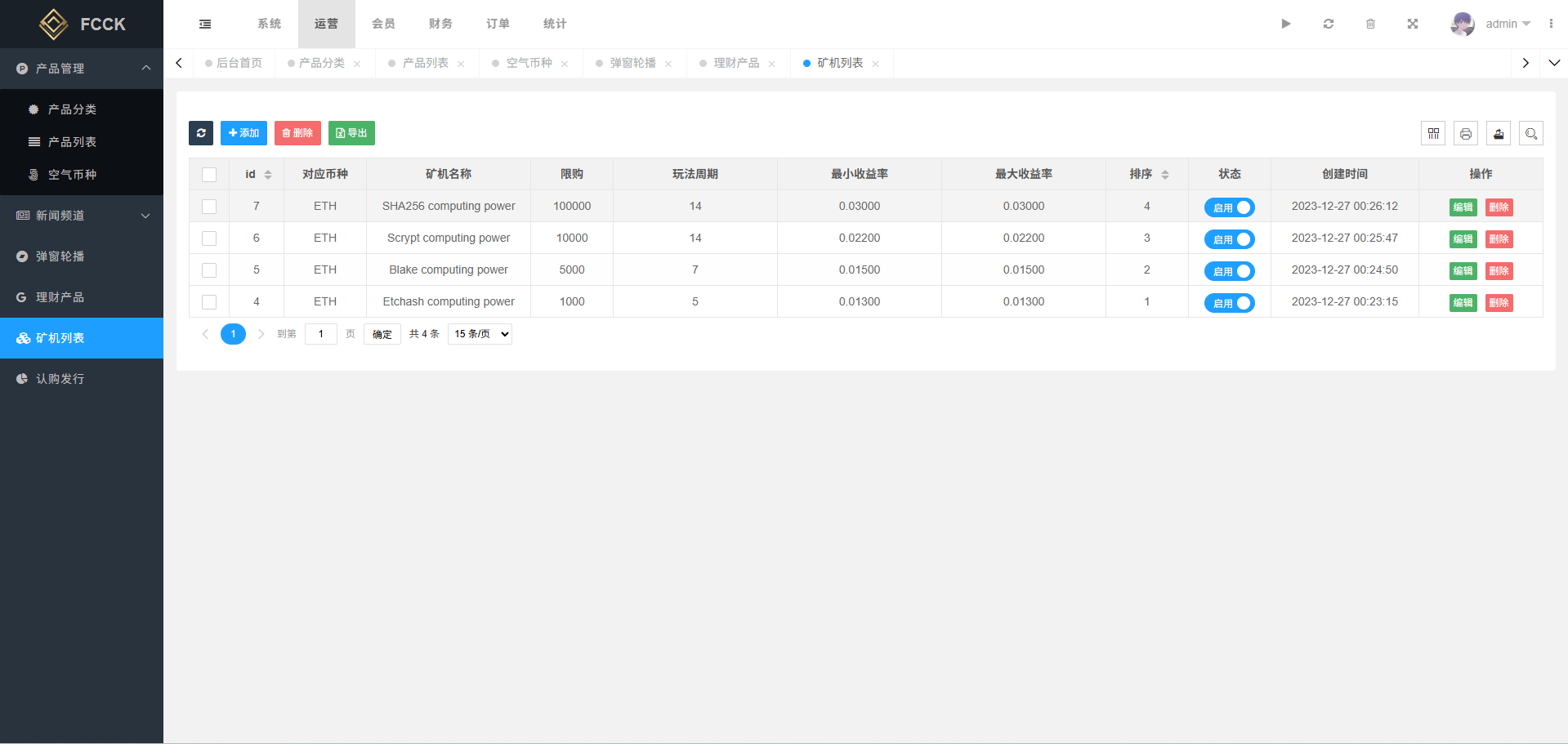
Task: Open the 15 条/页 page size dropdown
Action: pos(480,334)
